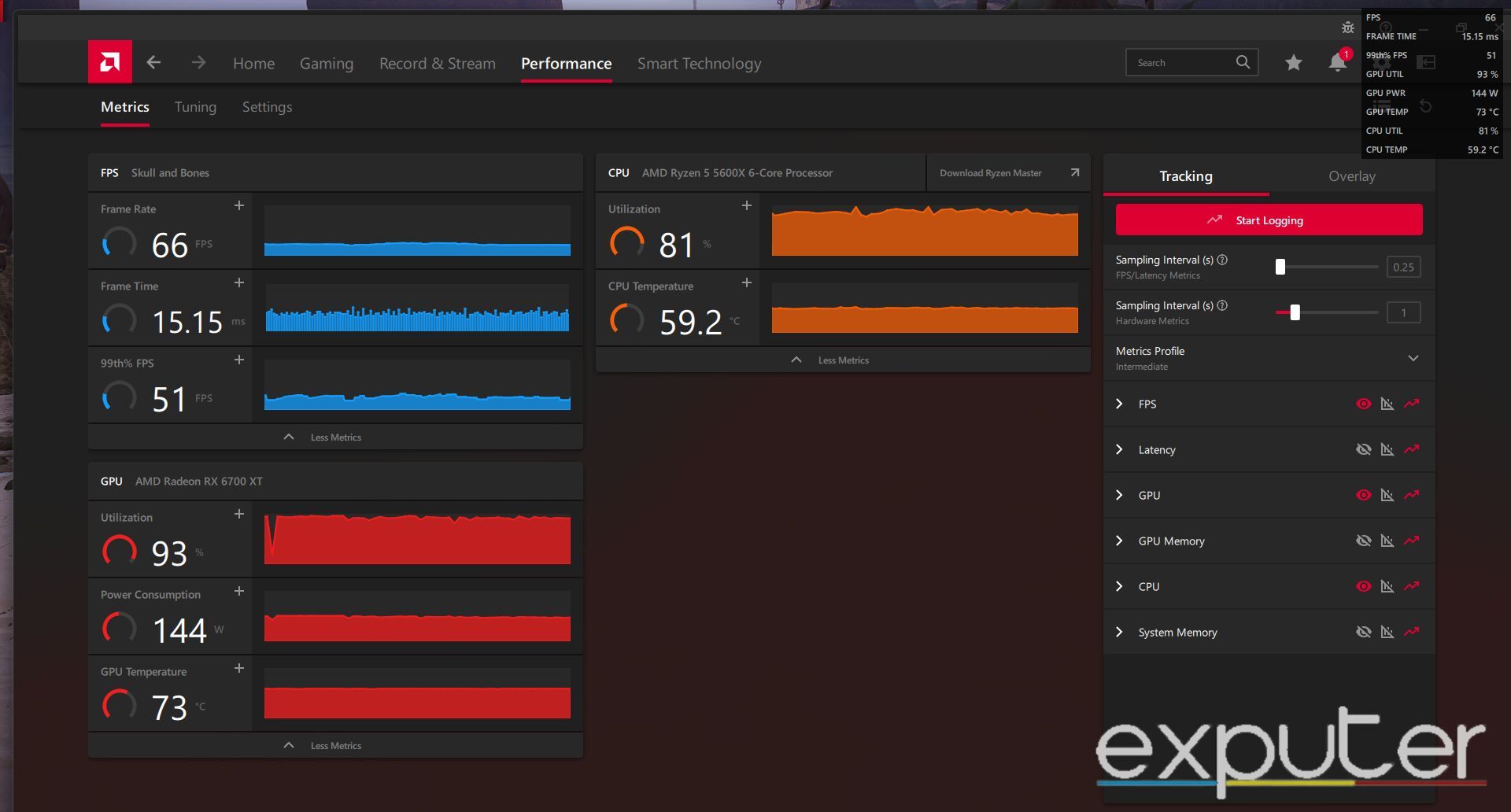Switch to the Overlay tab
Viewport: 1511px width, 812px height.
[x=1351, y=176]
